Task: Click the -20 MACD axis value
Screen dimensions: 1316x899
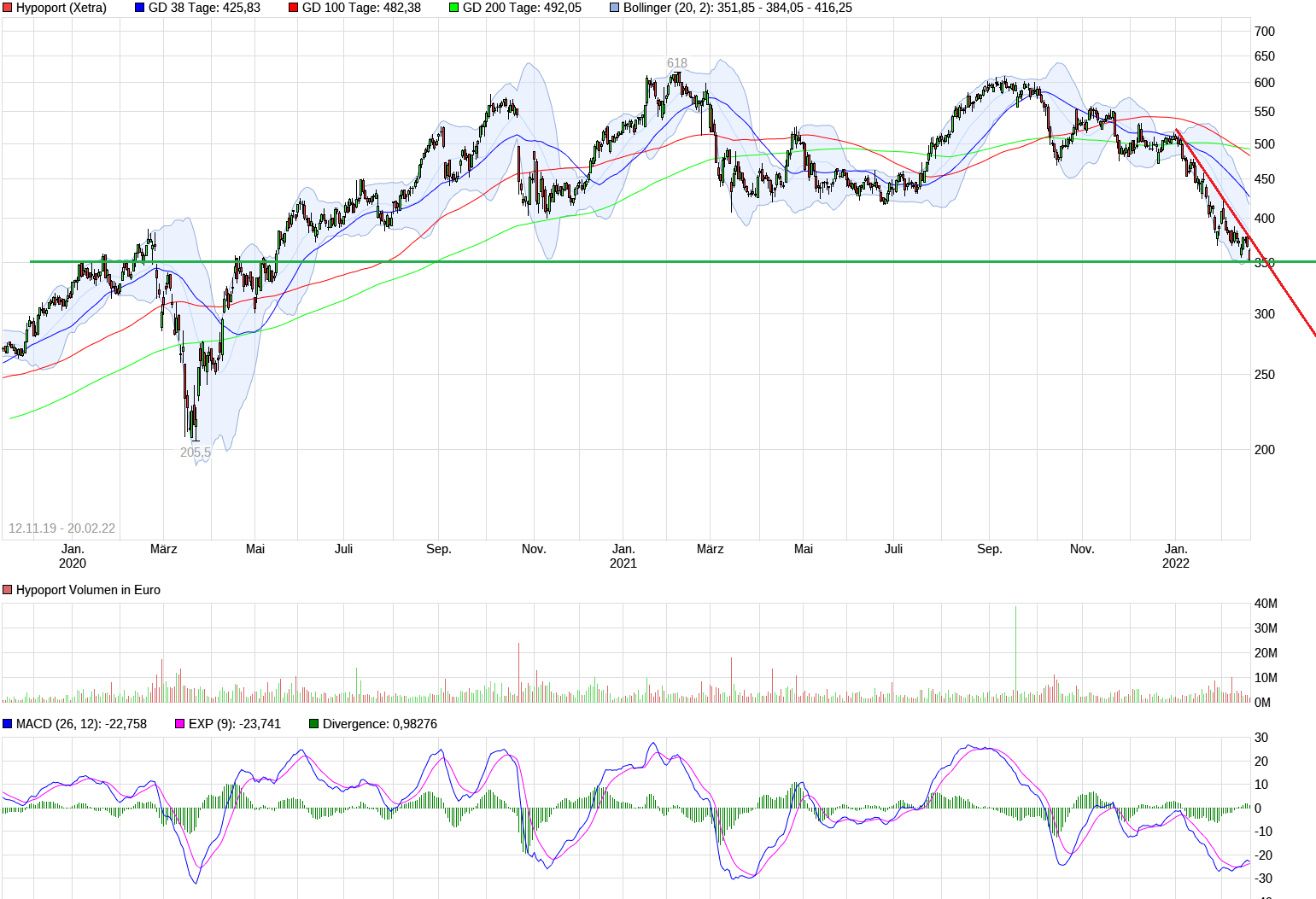Action: point(1263,855)
